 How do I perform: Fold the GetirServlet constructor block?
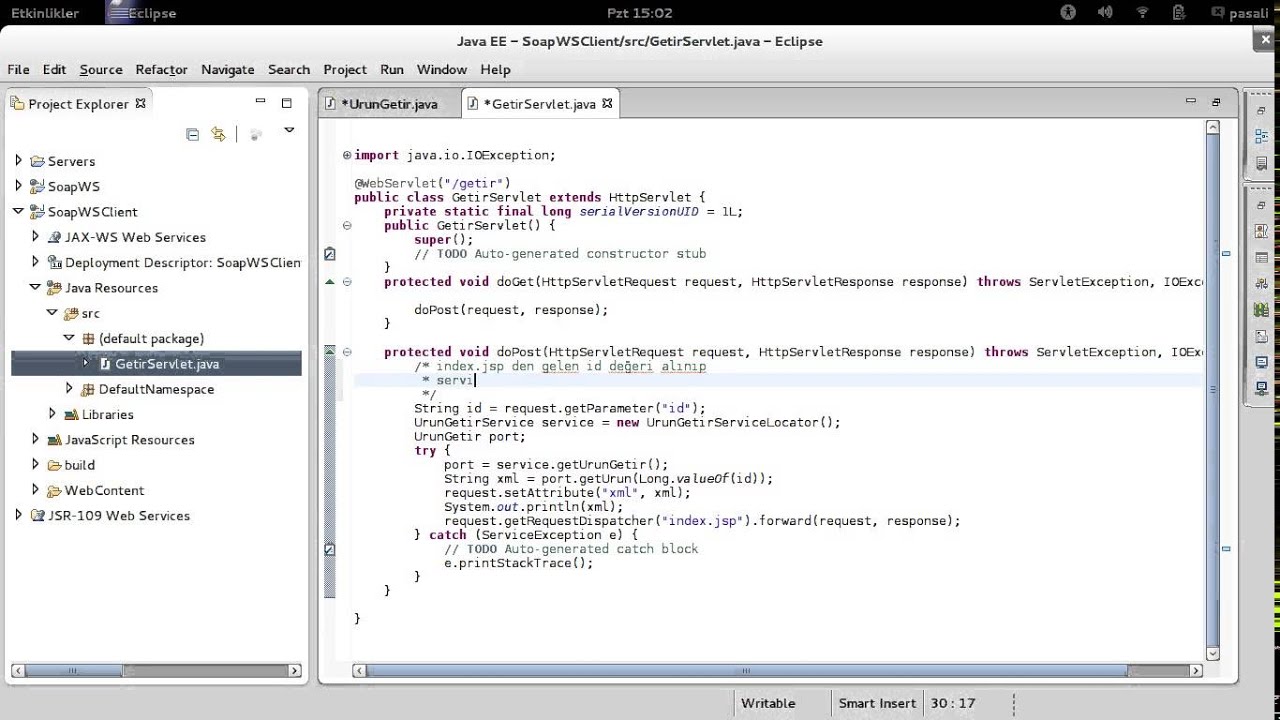347,225
